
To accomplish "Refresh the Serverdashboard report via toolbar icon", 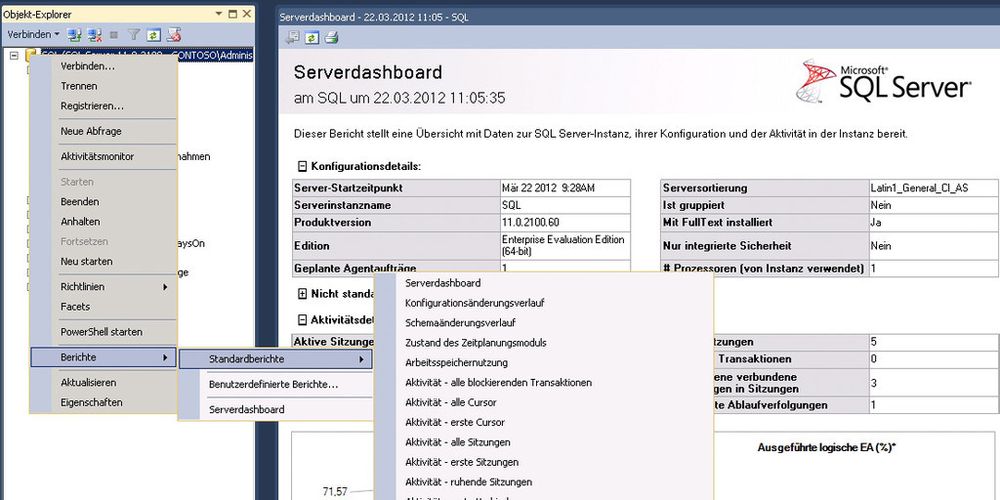I will coord(312,38).
